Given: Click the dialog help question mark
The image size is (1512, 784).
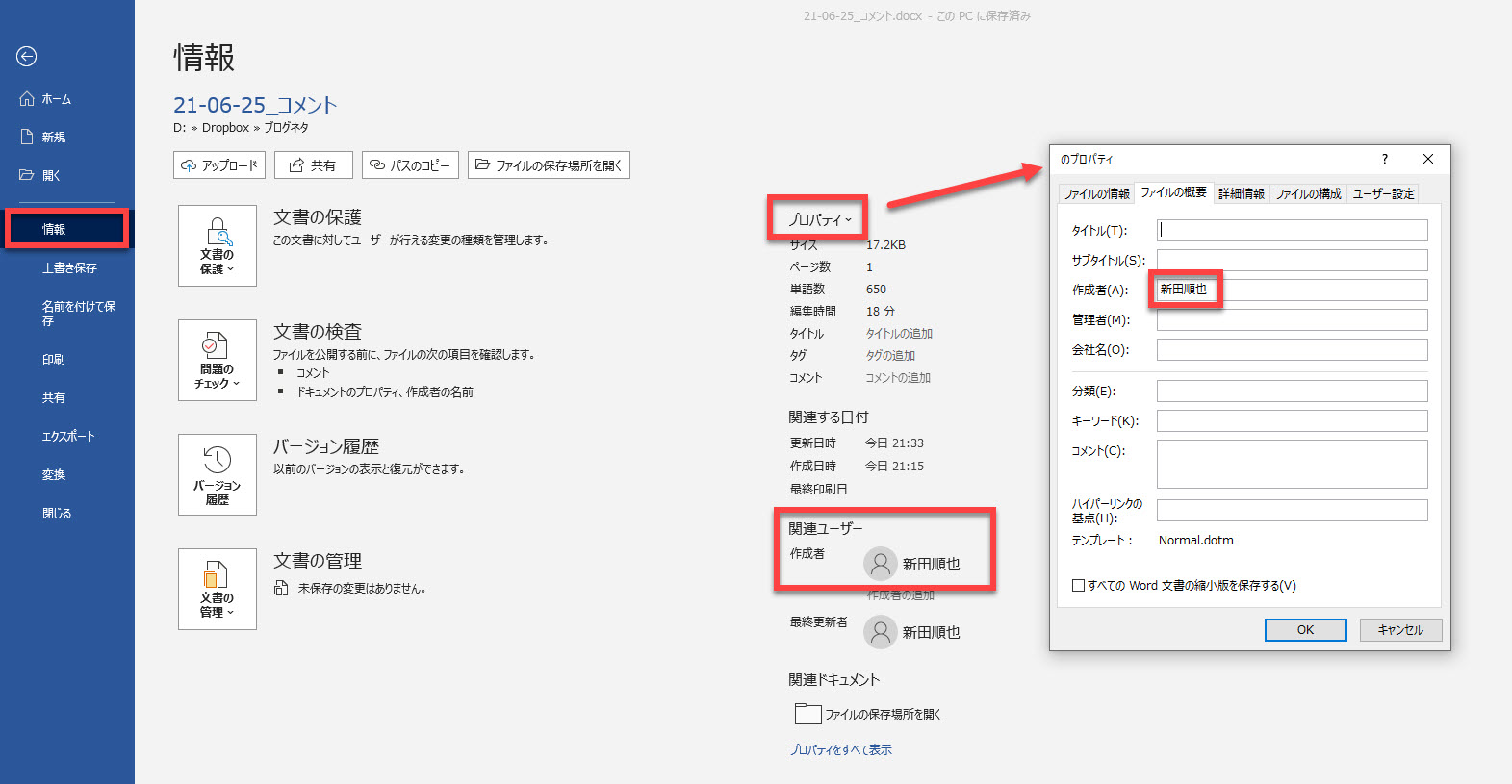Looking at the screenshot, I should (x=1384, y=159).
